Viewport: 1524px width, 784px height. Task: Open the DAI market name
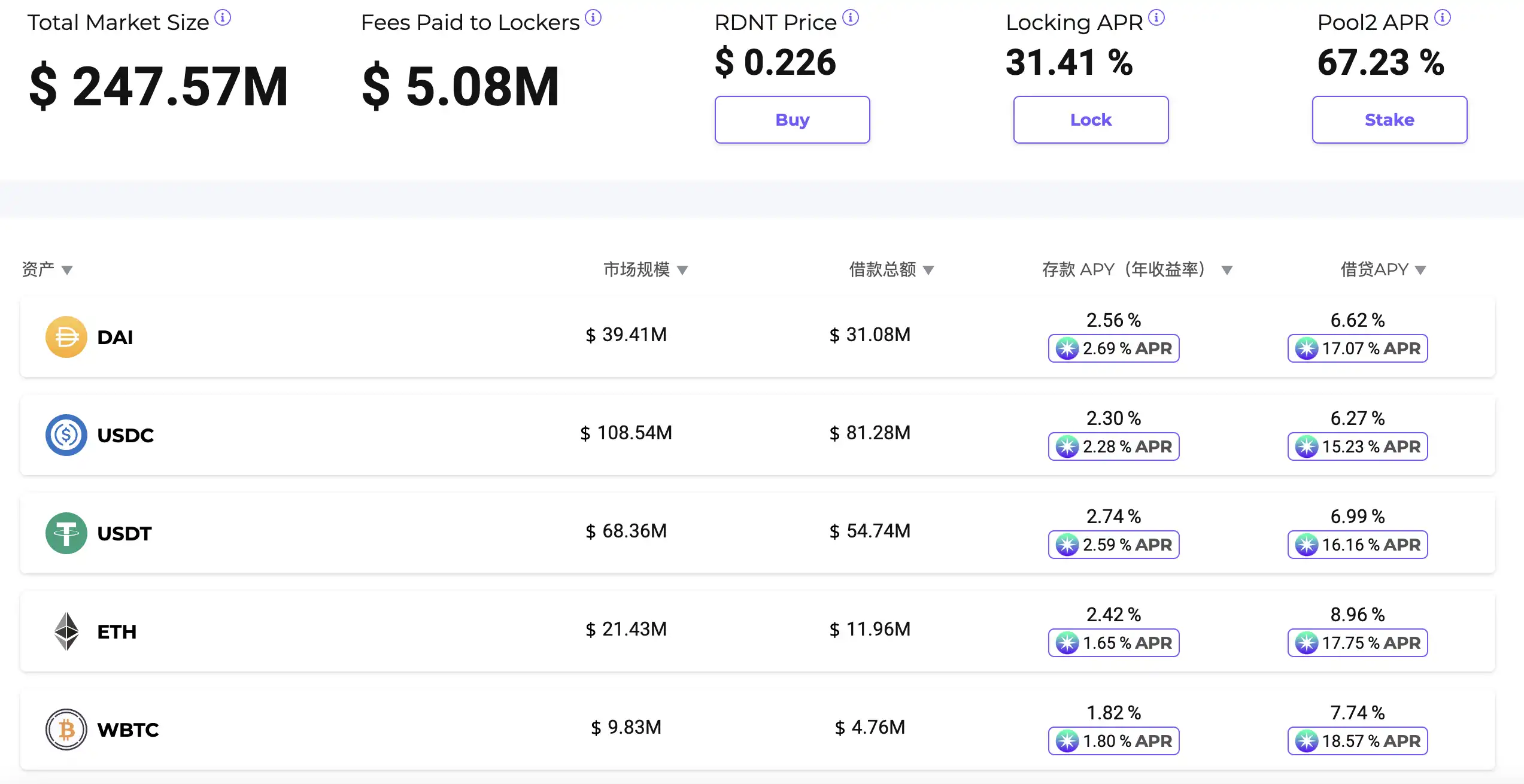tap(115, 337)
